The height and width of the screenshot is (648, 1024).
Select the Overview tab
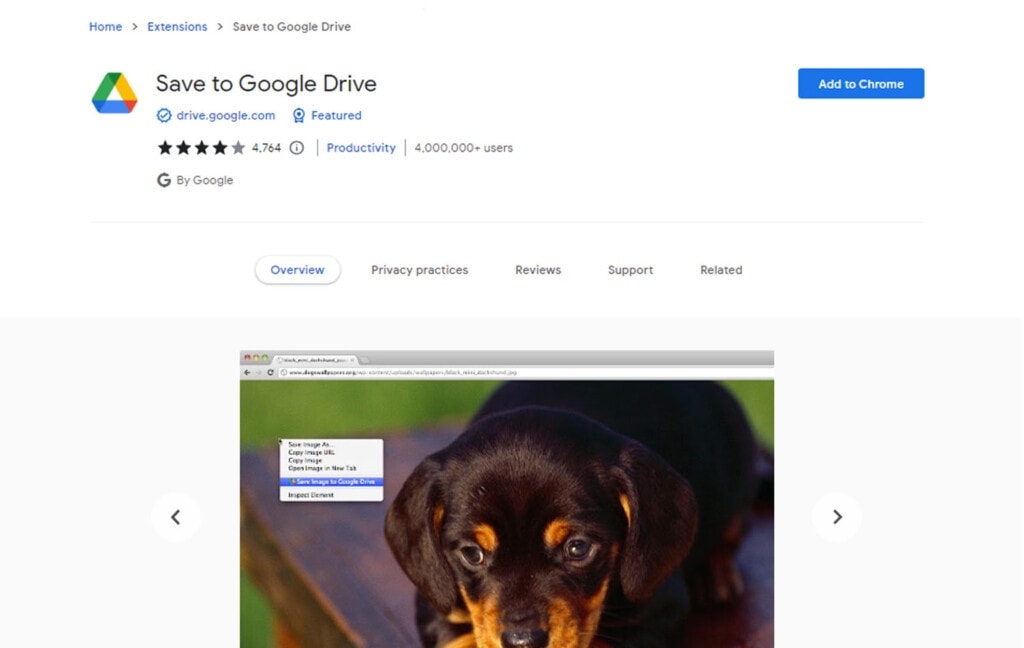pyautogui.click(x=297, y=270)
